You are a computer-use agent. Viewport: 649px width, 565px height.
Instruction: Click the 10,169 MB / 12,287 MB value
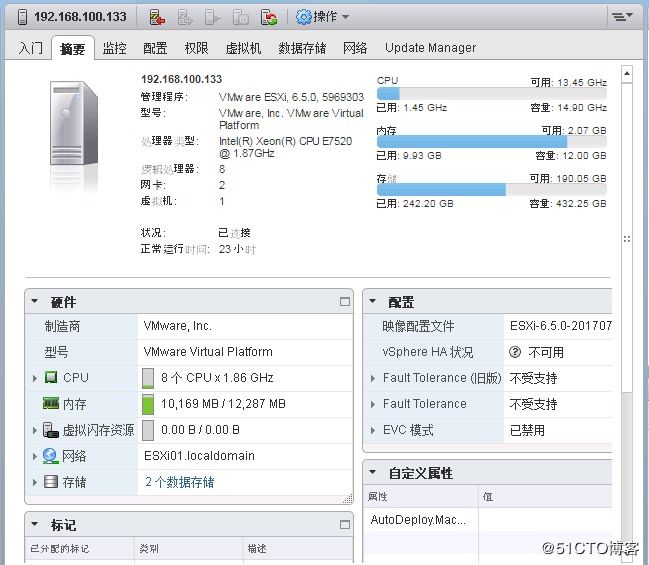pos(223,404)
